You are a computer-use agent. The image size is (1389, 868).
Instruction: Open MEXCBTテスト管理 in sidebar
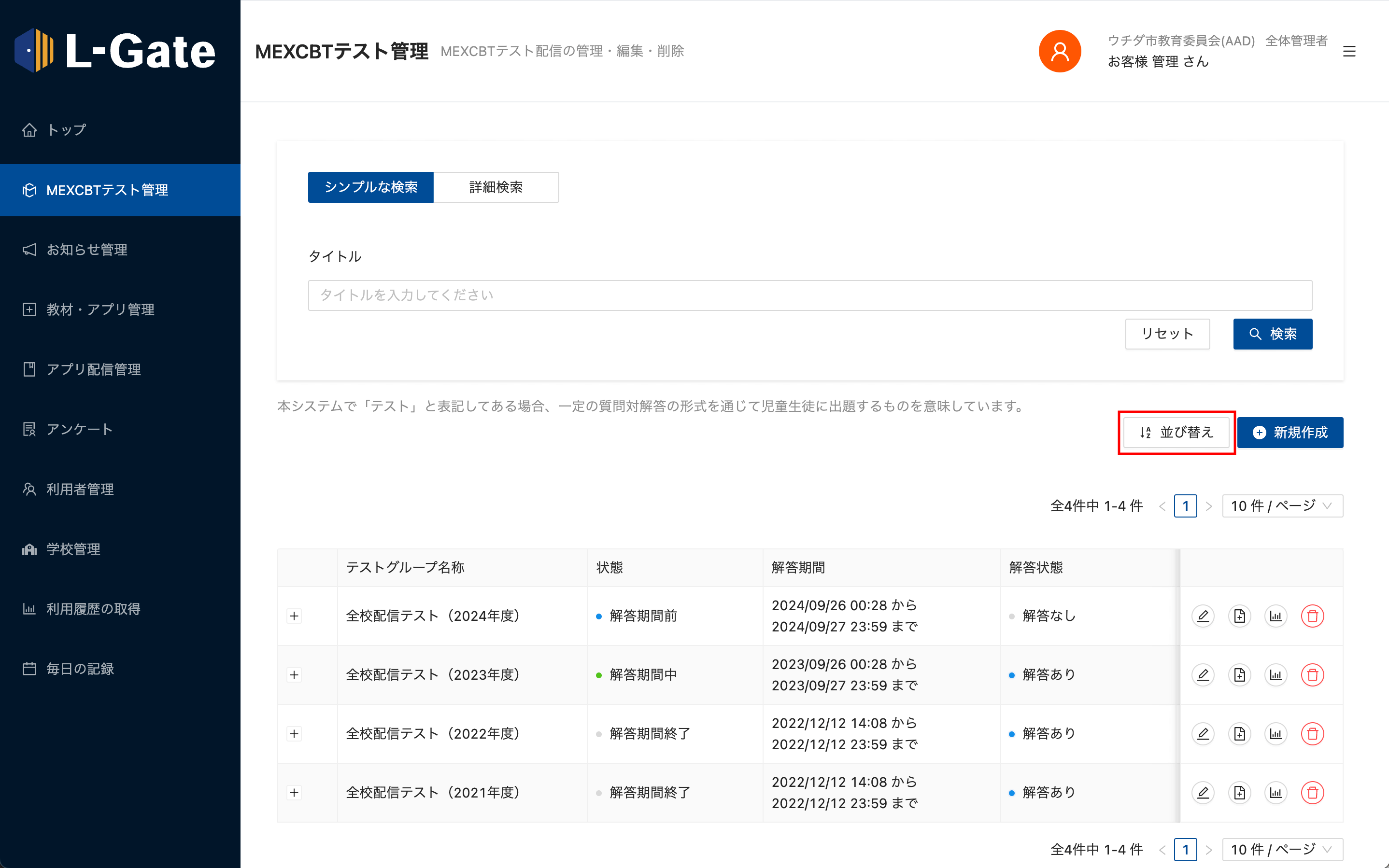point(120,190)
